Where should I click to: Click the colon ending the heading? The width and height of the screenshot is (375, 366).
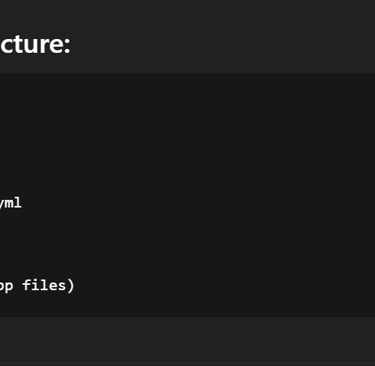(x=67, y=47)
